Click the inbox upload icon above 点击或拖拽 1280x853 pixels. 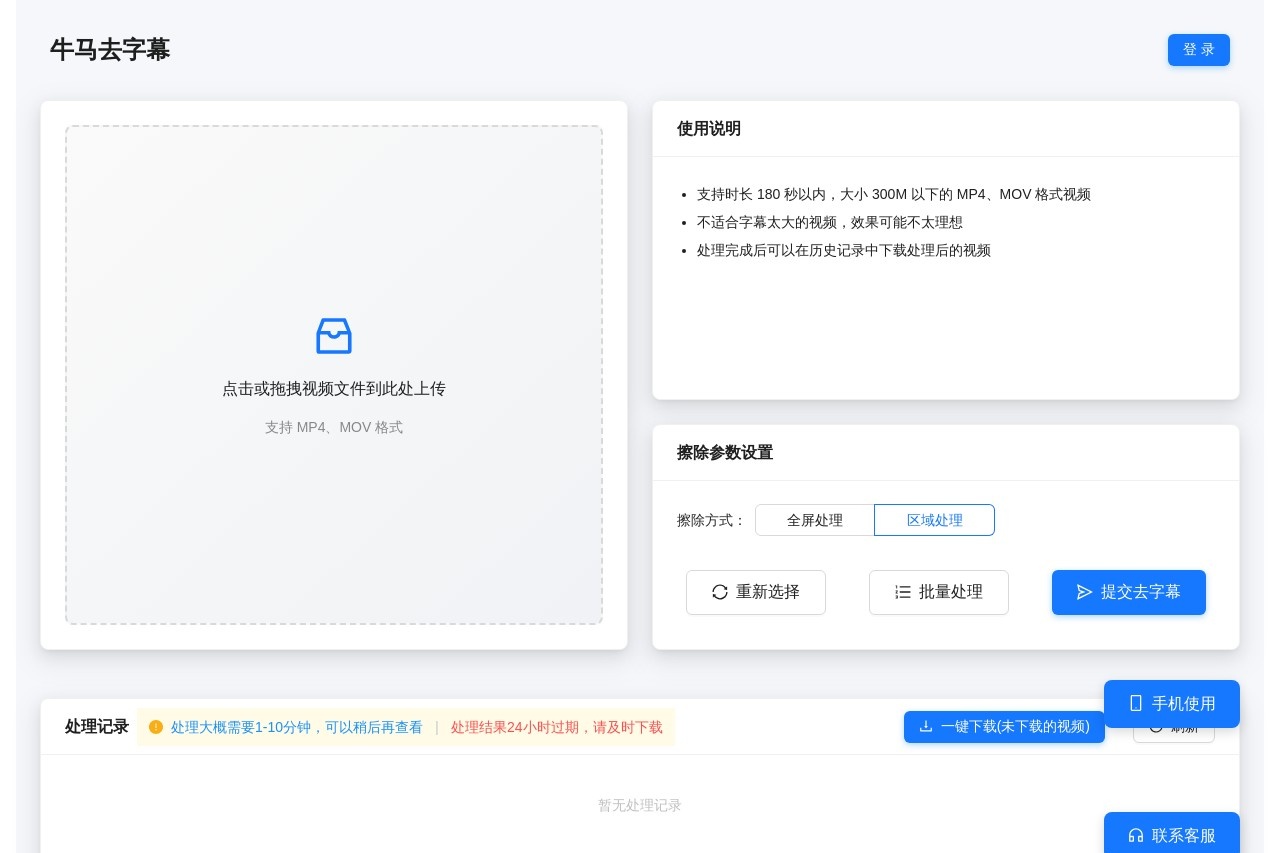pyautogui.click(x=334, y=336)
